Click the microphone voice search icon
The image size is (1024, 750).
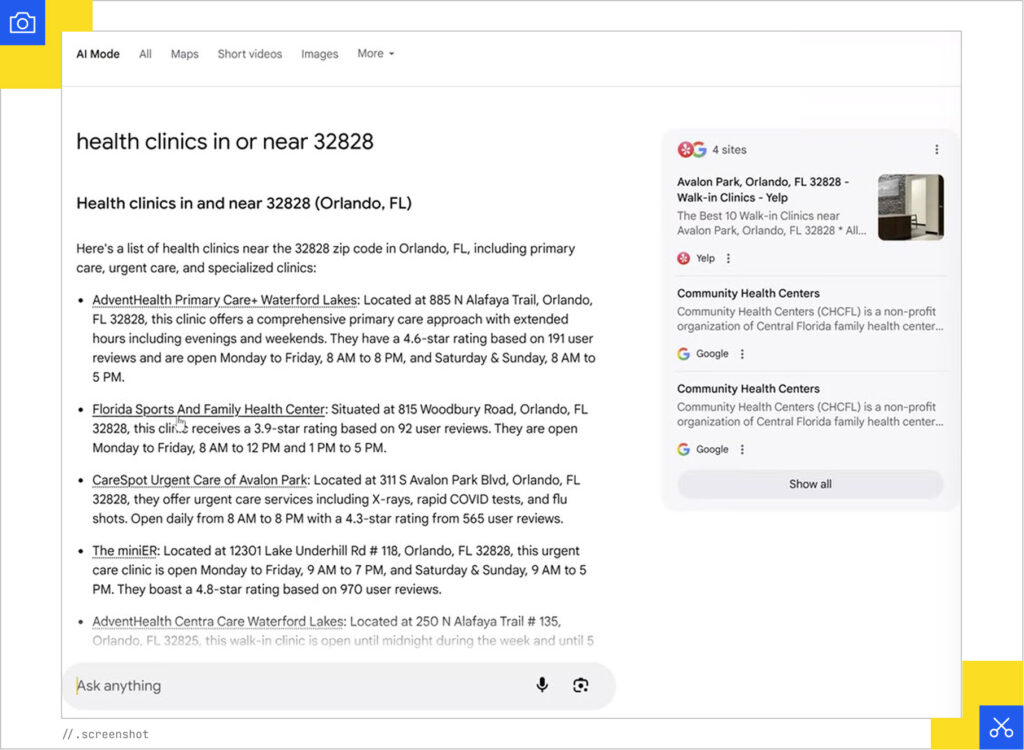pyautogui.click(x=542, y=685)
